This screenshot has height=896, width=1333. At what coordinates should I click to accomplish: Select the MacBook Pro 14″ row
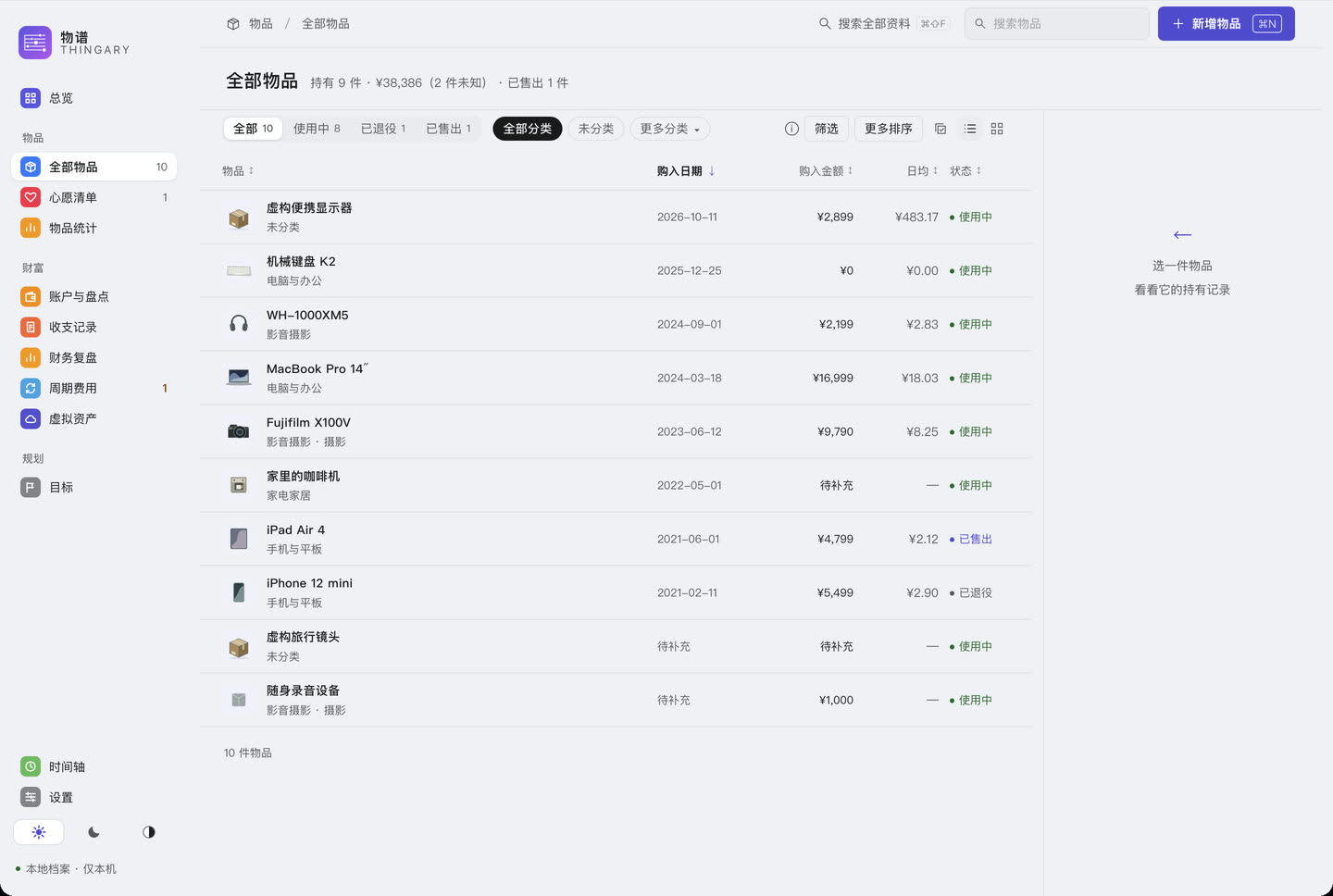615,378
